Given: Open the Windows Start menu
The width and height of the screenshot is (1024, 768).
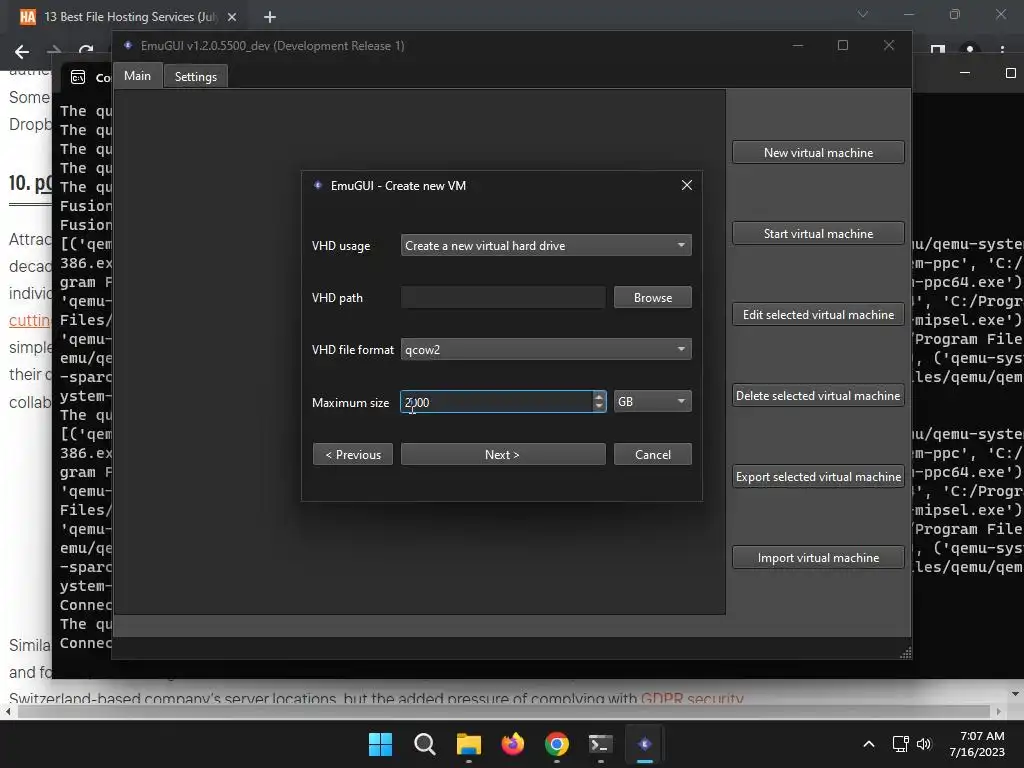Looking at the screenshot, I should tap(380, 744).
